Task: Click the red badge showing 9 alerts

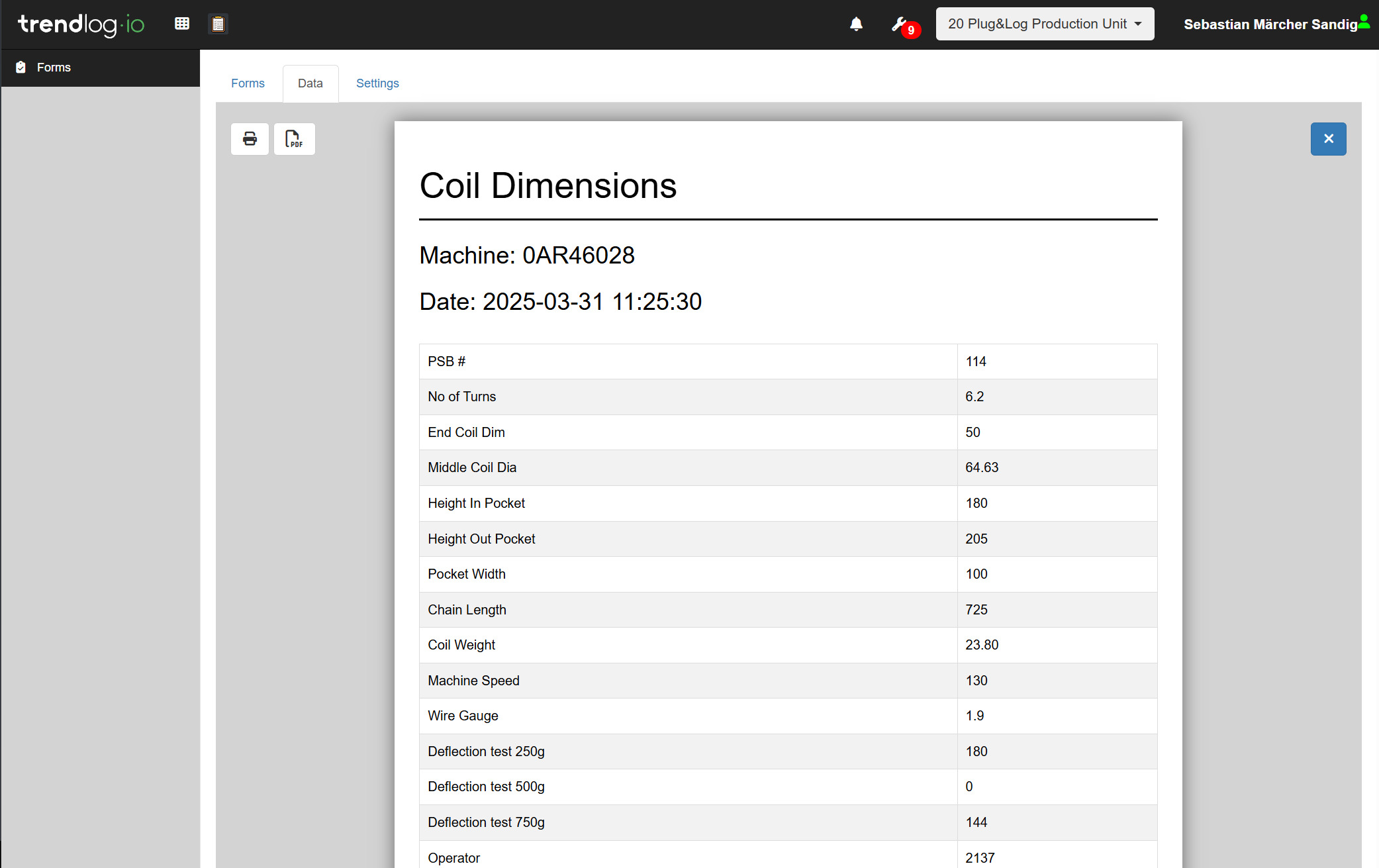Action: click(x=911, y=30)
